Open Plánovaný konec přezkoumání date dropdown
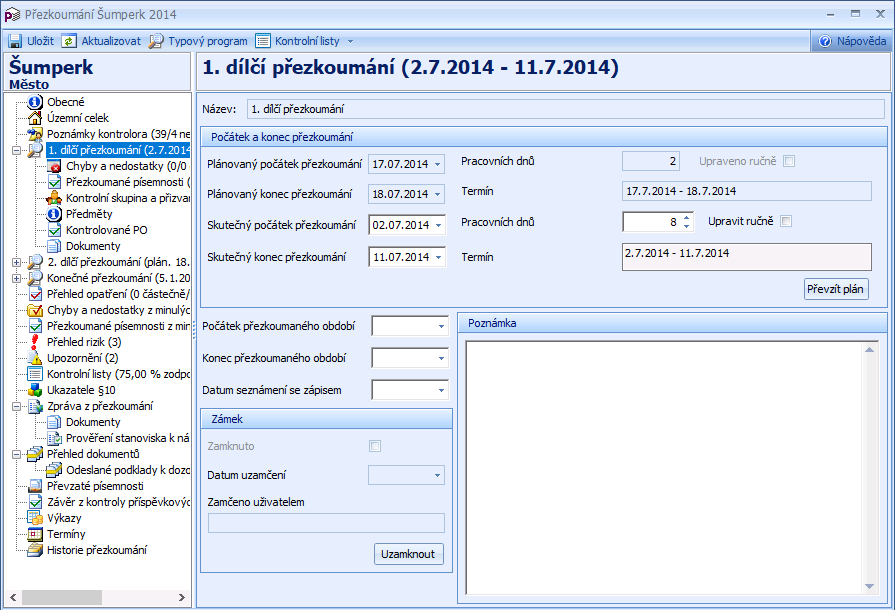This screenshot has height=610, width=895. click(x=437, y=195)
